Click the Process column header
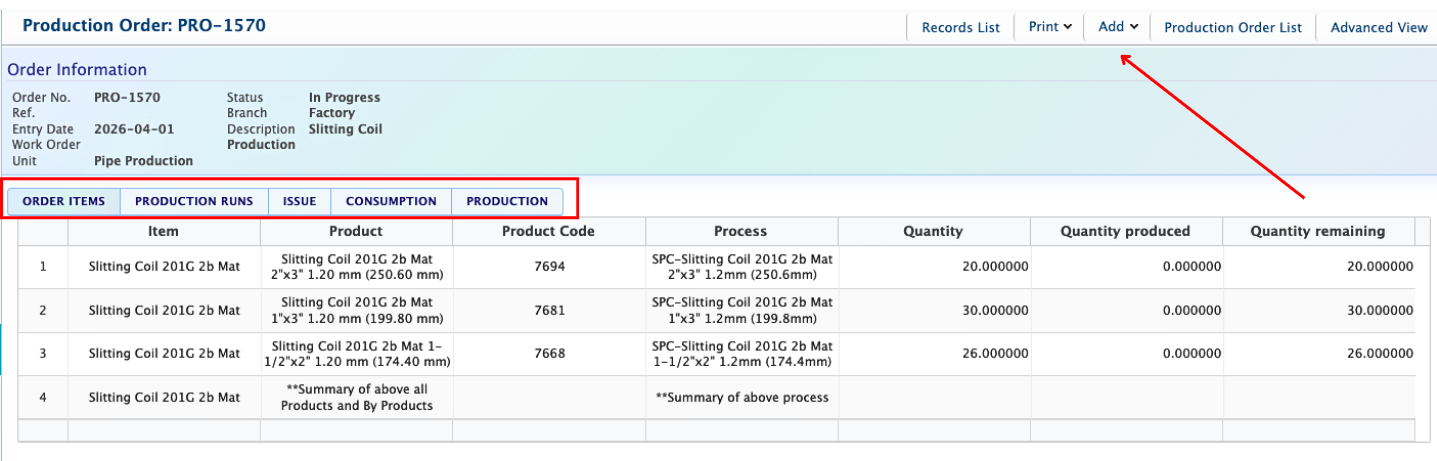The width and height of the screenshot is (1437, 461). click(x=741, y=231)
